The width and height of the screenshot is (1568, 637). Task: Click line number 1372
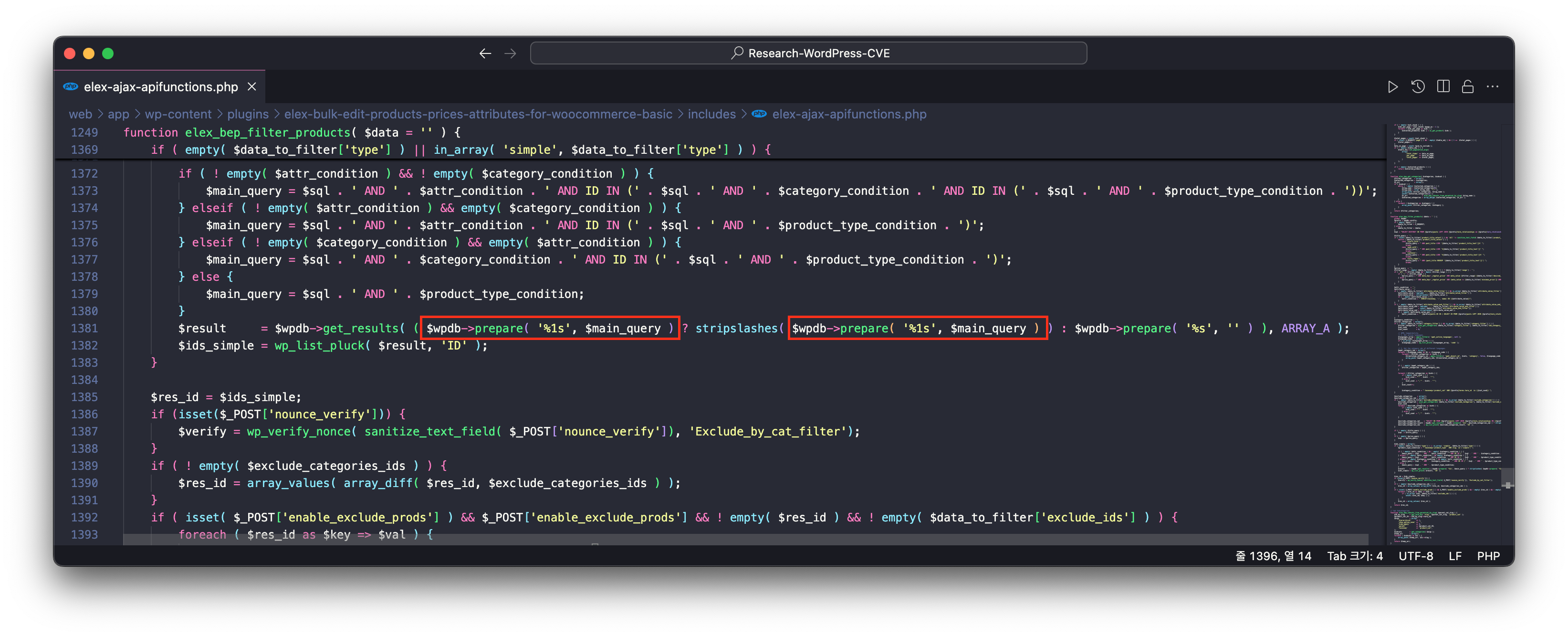(84, 173)
